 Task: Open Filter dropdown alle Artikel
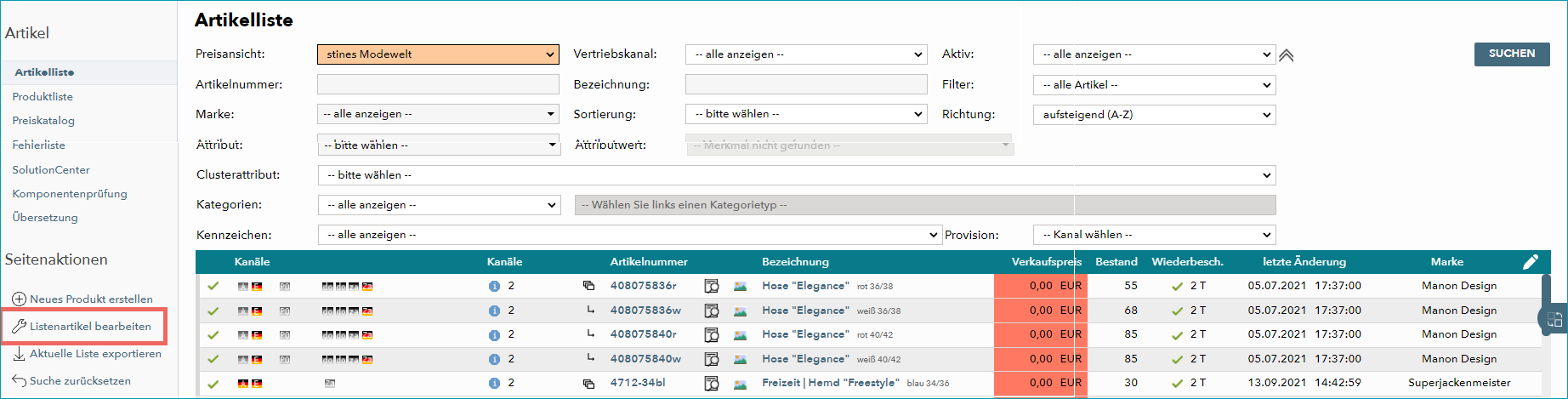coord(1154,85)
